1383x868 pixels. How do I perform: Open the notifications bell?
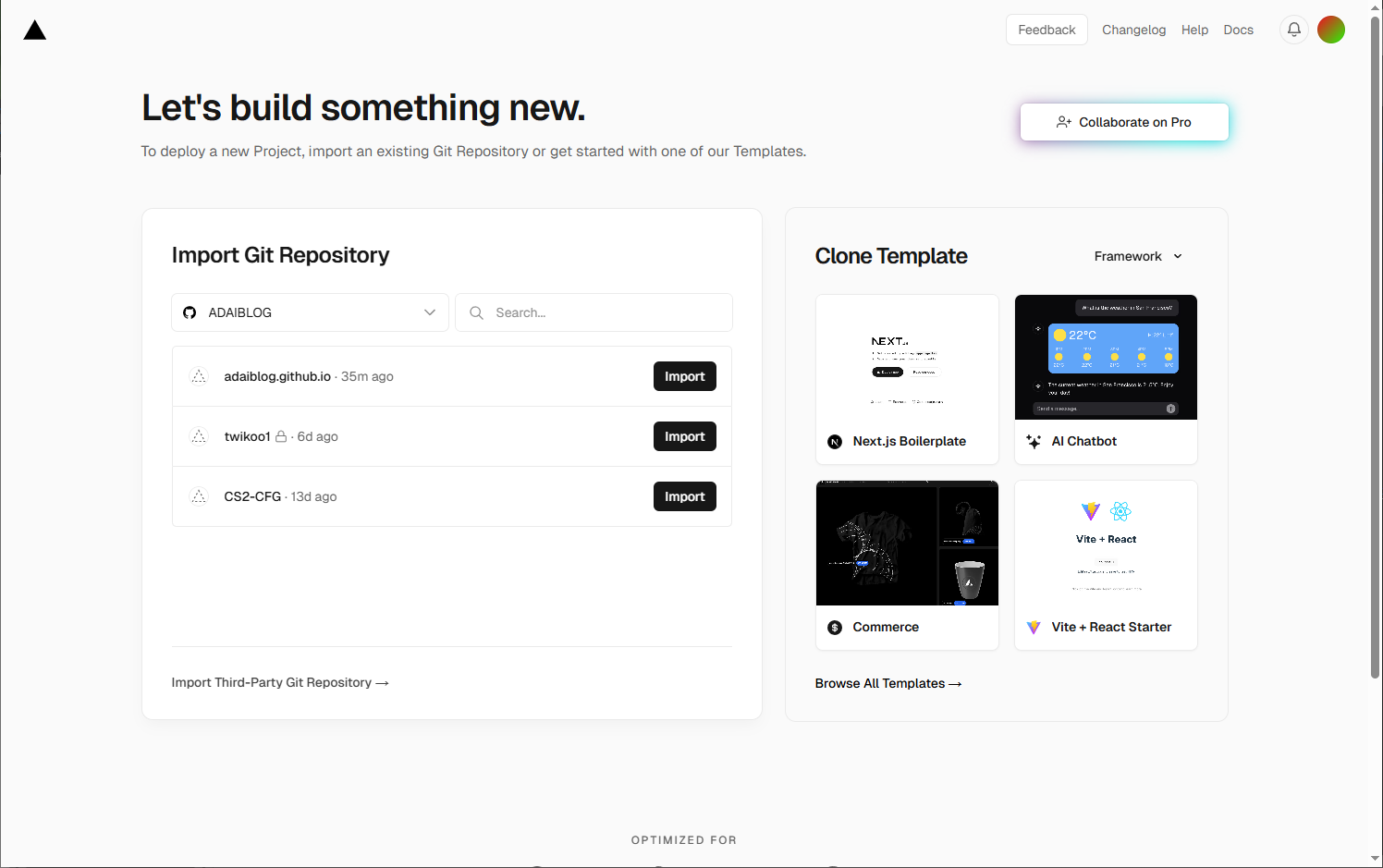pyautogui.click(x=1293, y=30)
